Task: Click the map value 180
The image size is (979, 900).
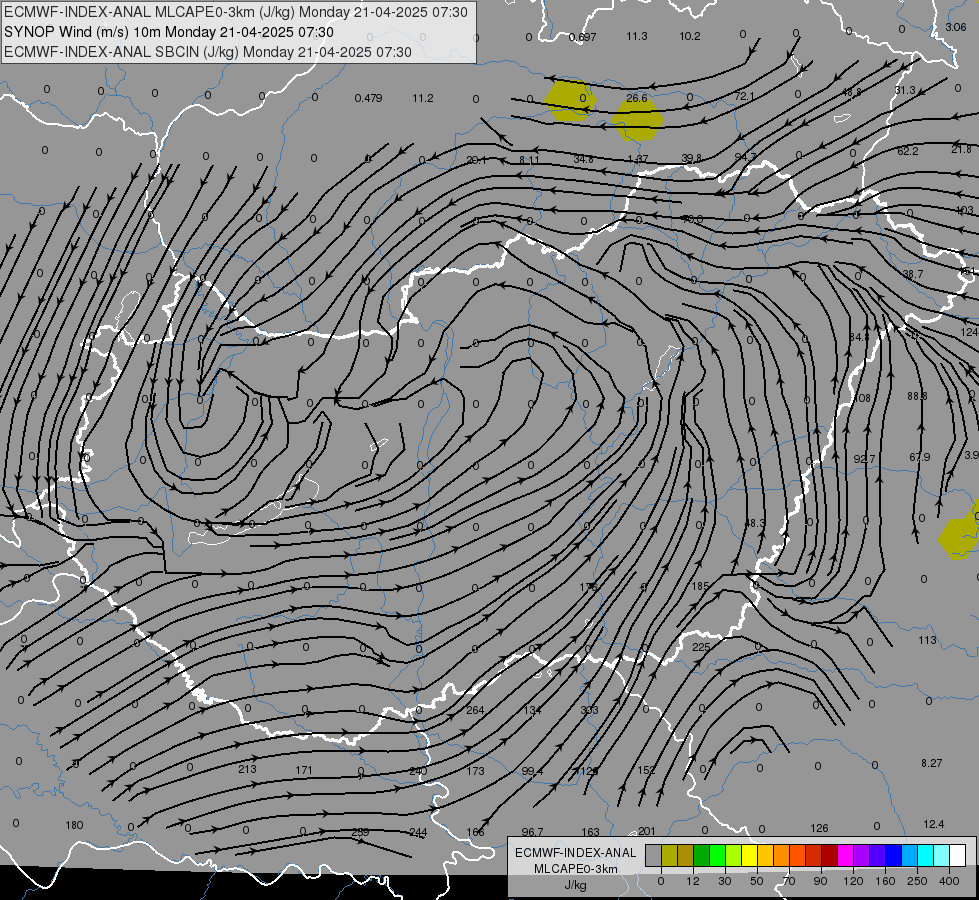Action: coord(74,825)
